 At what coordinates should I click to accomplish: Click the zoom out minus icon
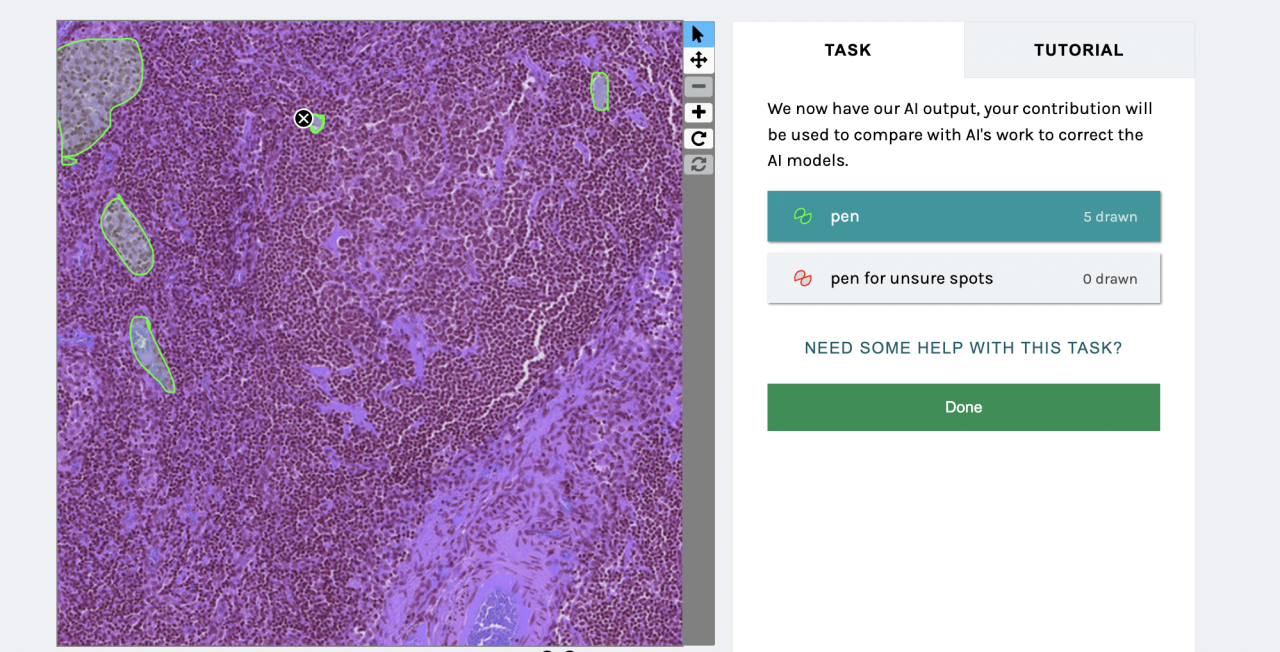point(698,87)
